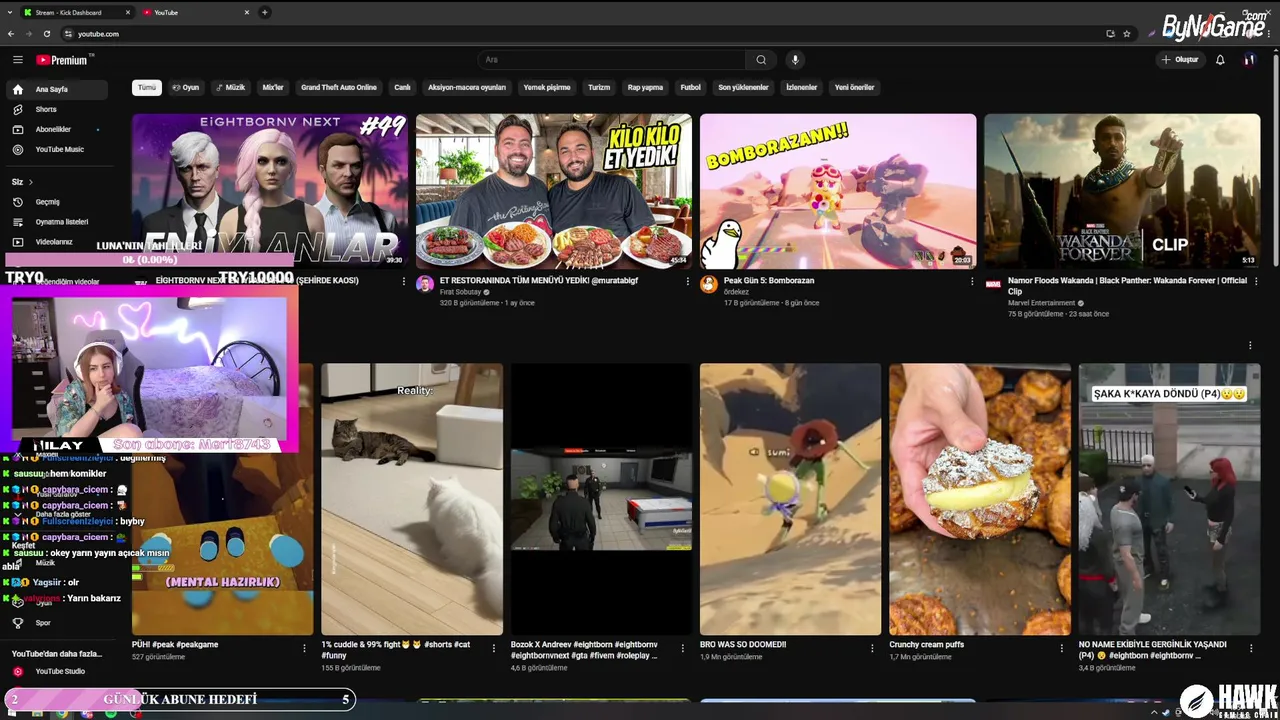Click the search magnifier button
The height and width of the screenshot is (720, 1280).
tap(761, 60)
